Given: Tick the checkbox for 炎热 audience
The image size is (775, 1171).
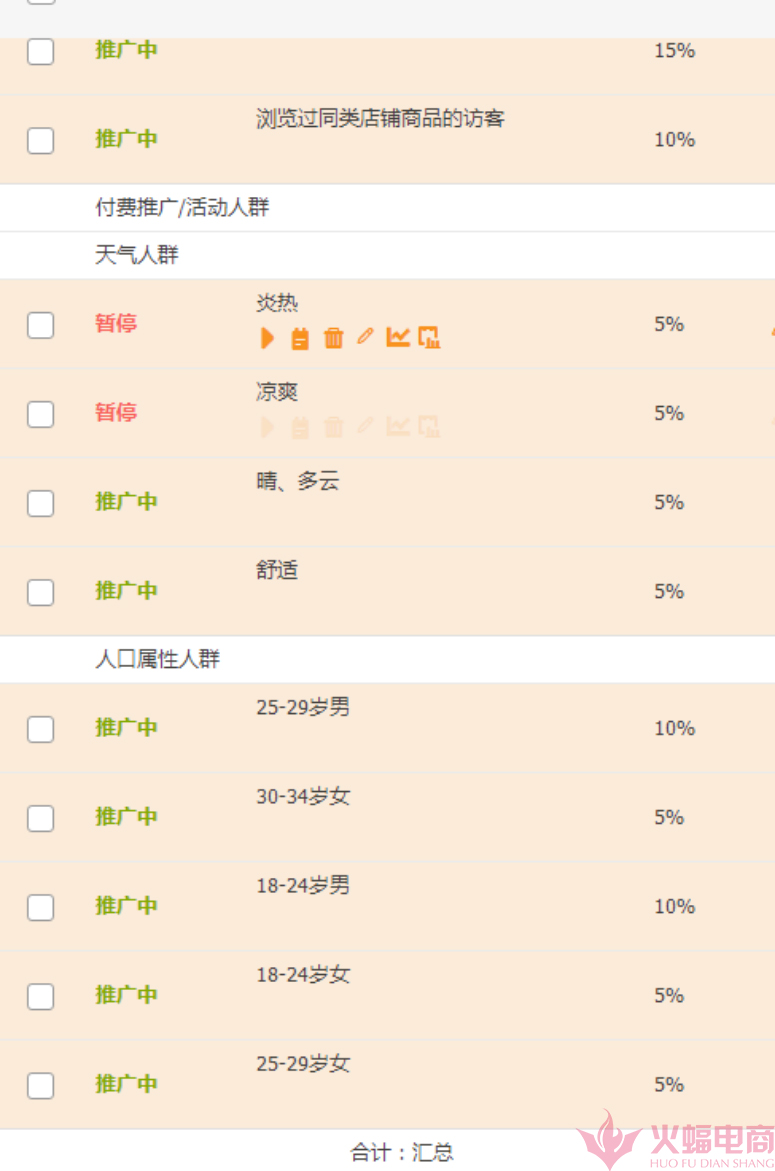Looking at the screenshot, I should [40, 325].
